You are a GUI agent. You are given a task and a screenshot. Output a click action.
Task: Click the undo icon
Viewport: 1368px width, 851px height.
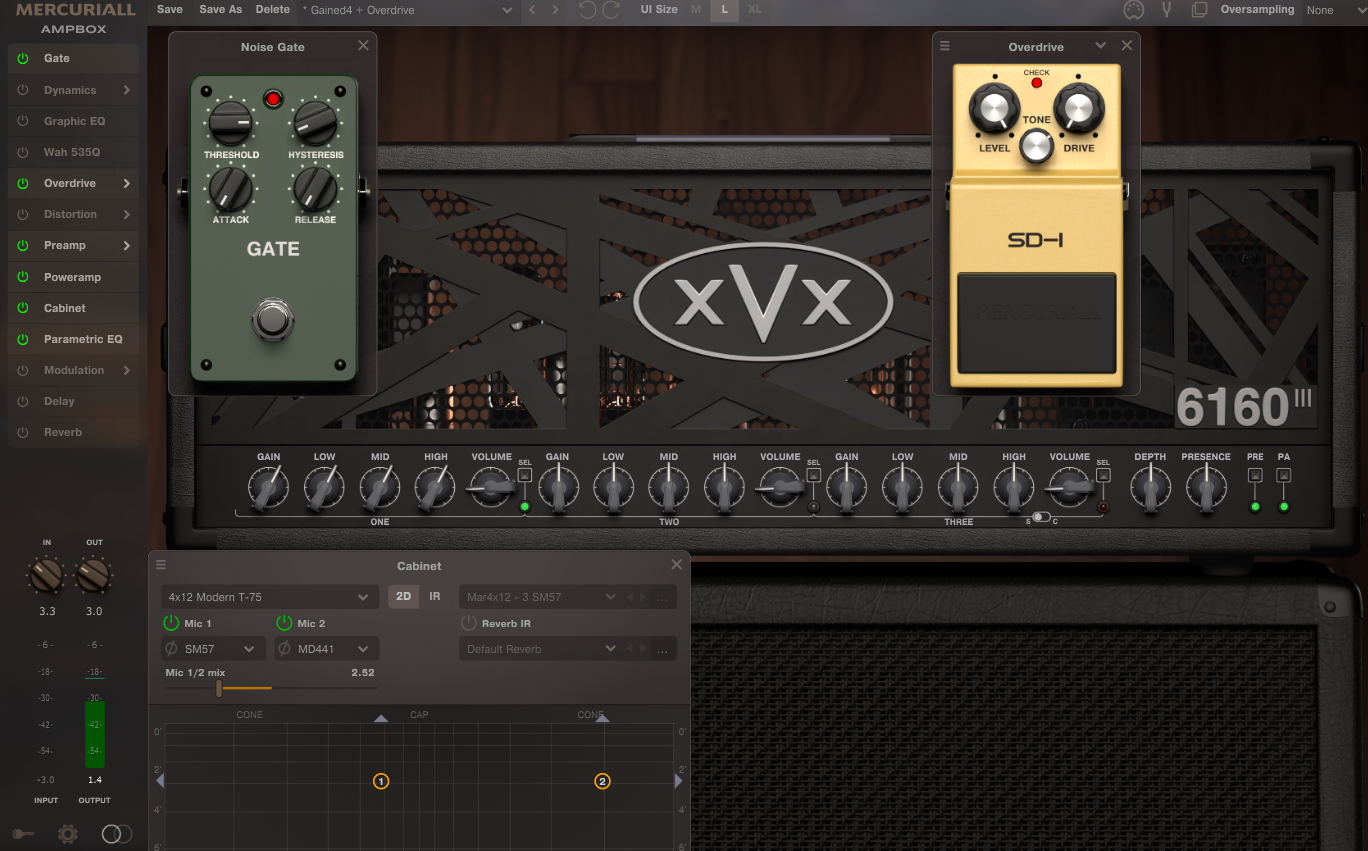click(586, 10)
